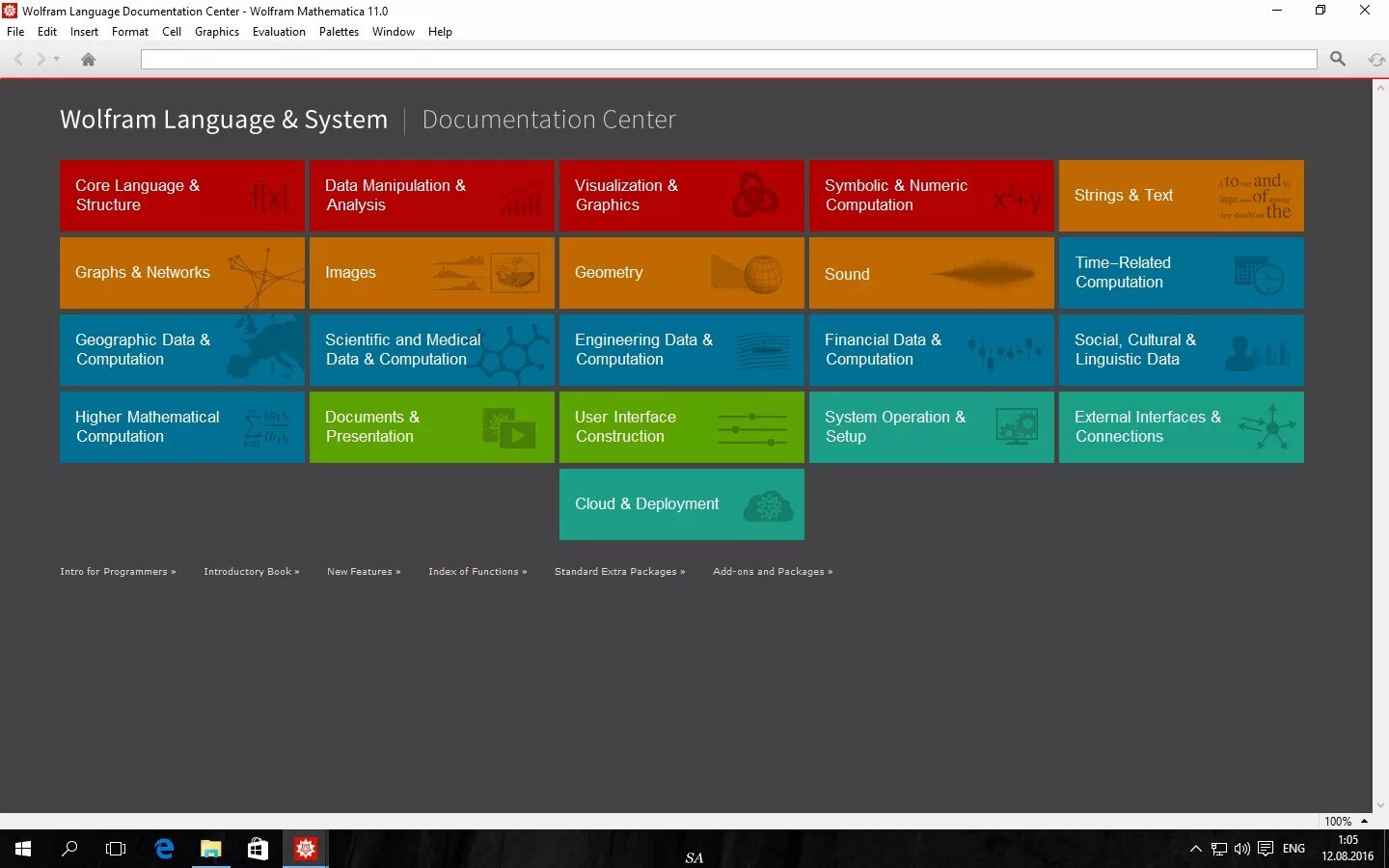Open Scientific and Medical Data tile
The width and height of the screenshot is (1389, 868).
pyautogui.click(x=432, y=350)
